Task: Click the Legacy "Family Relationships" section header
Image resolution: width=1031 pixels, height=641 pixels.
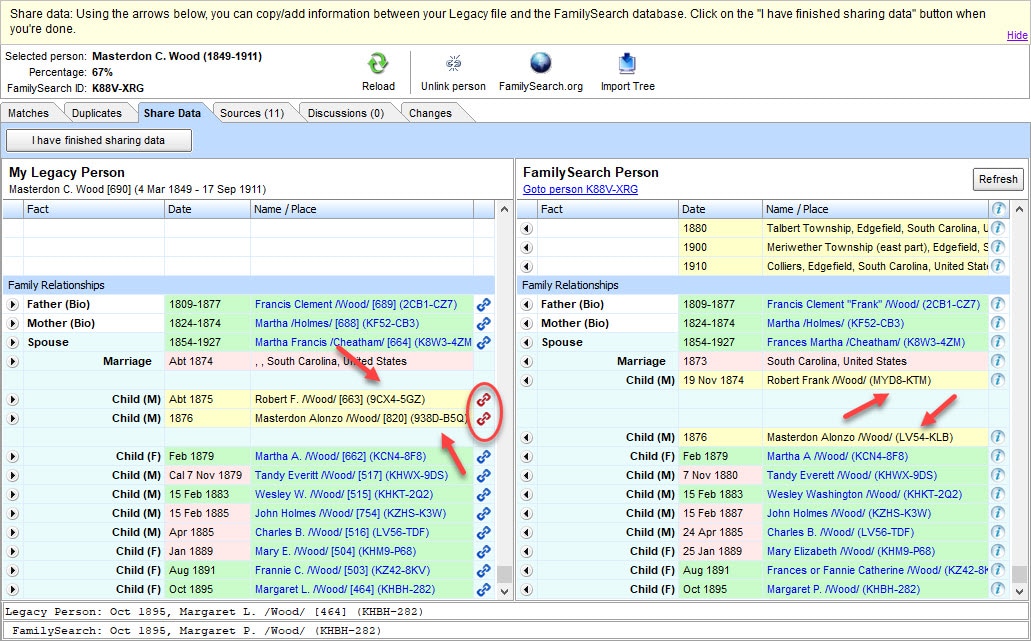Action: point(249,285)
